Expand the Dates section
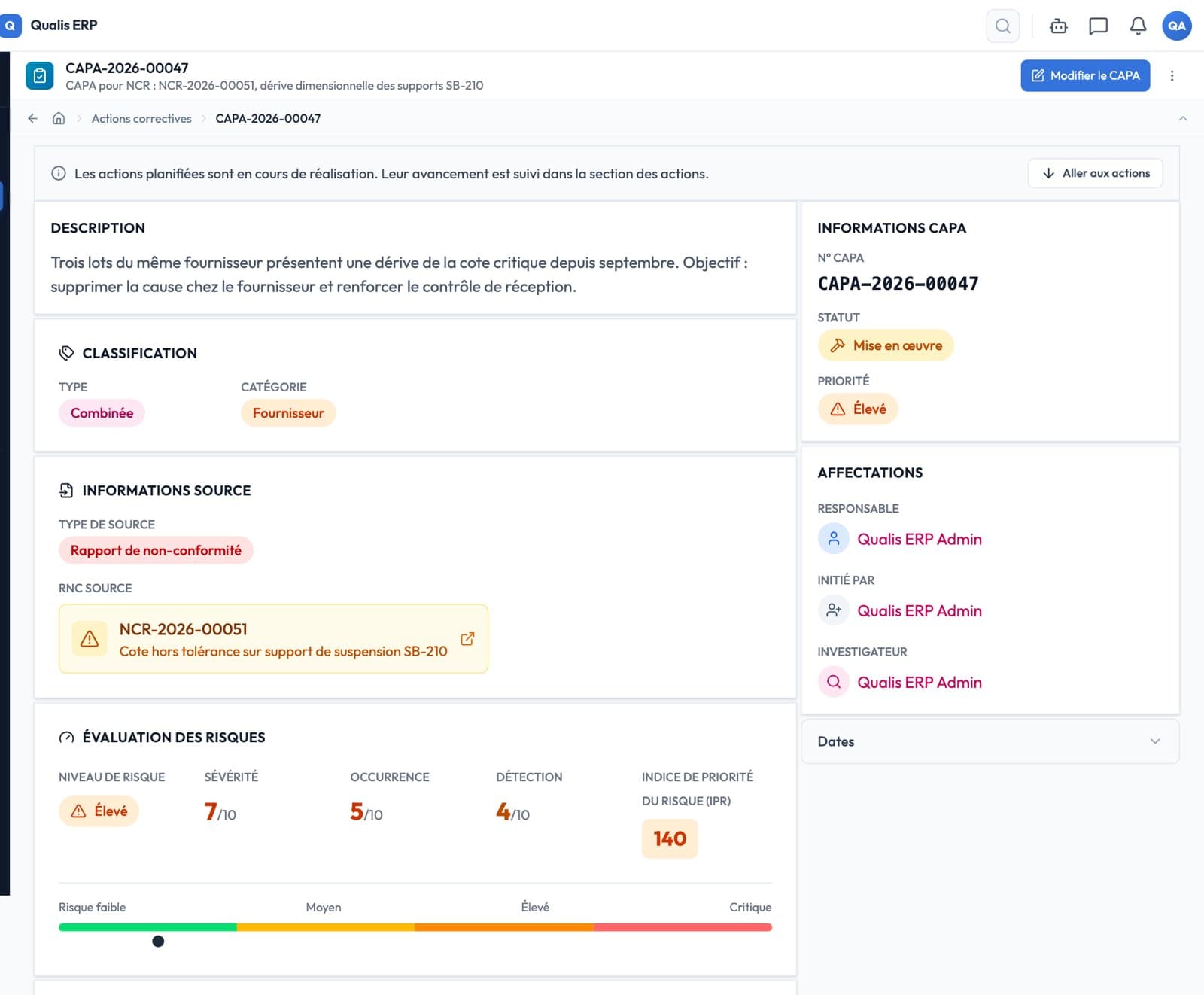Viewport: 1204px width, 995px height. tap(990, 741)
